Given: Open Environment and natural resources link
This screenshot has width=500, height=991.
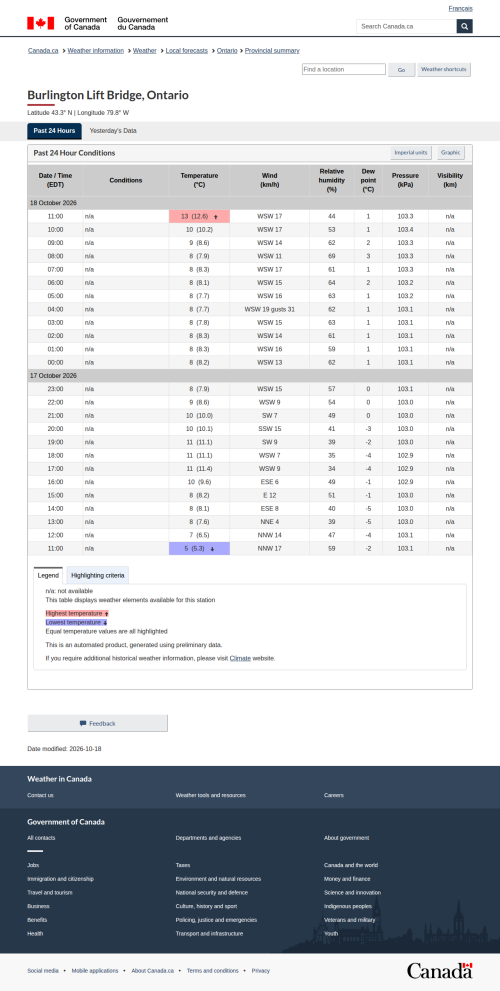Looking at the screenshot, I should [x=218, y=879].
